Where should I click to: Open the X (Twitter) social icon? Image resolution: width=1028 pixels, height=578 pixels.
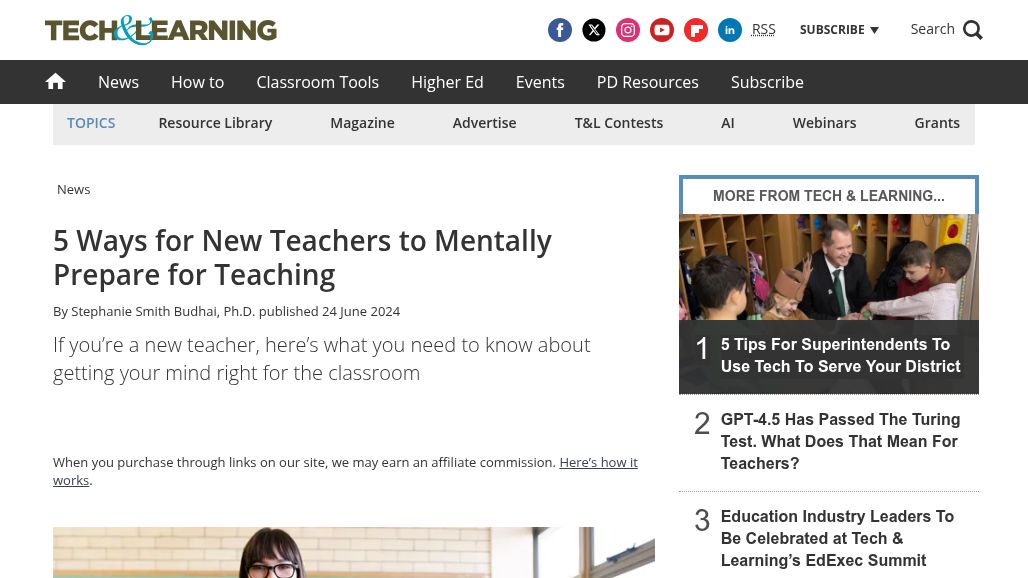pos(593,30)
